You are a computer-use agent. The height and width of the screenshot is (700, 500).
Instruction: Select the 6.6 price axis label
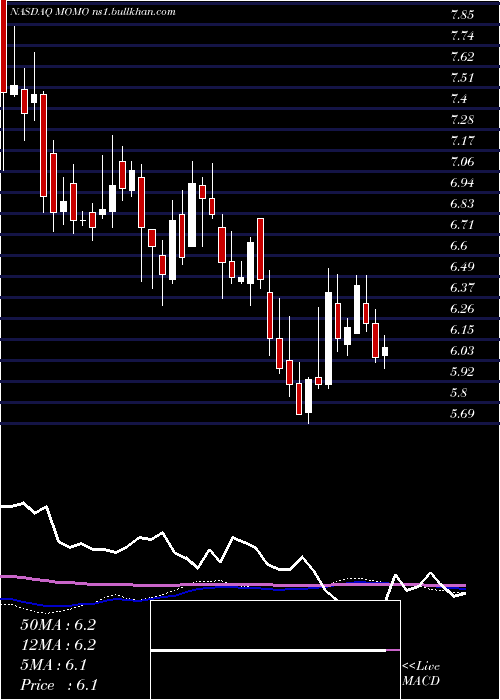tap(458, 246)
